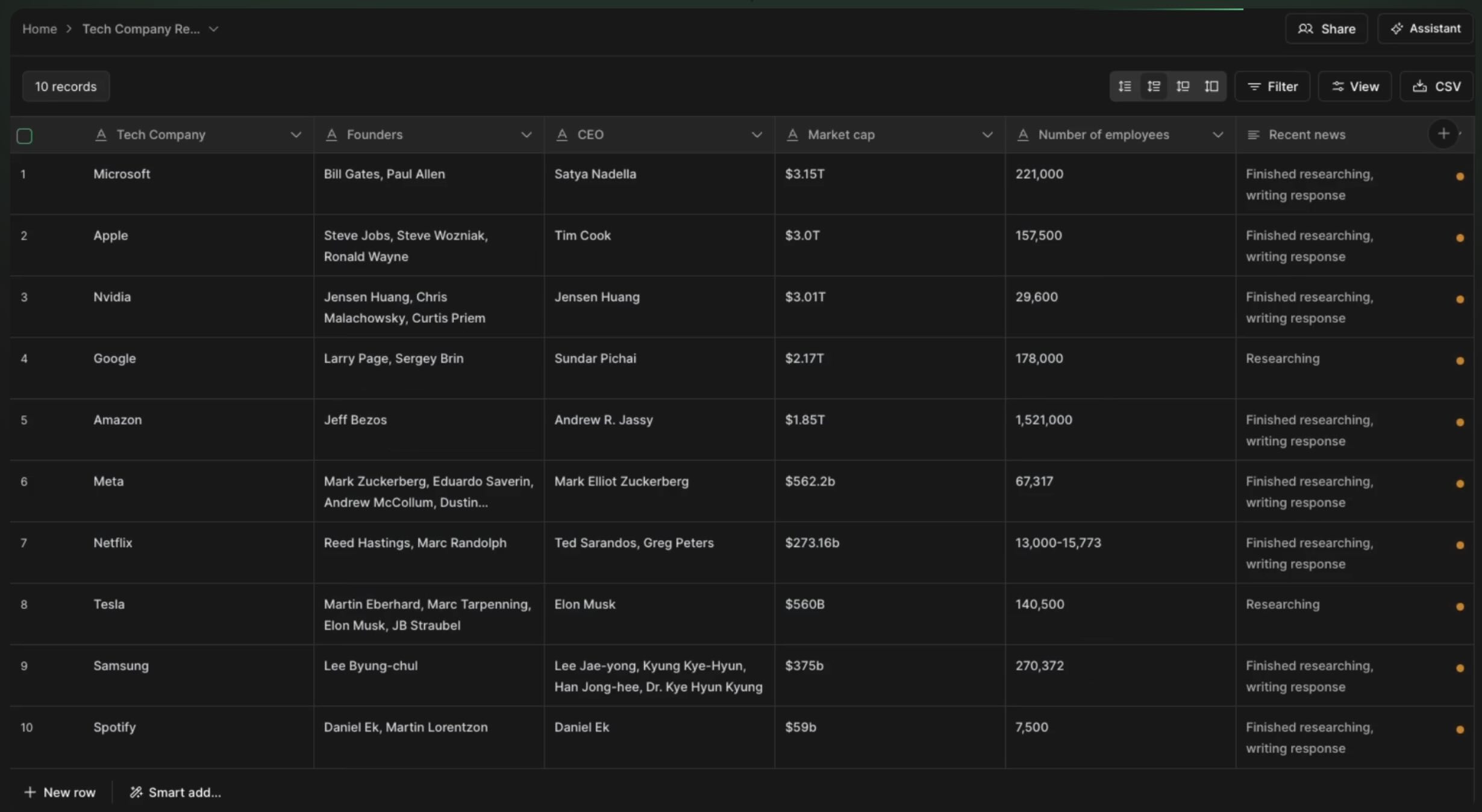Select the Jeff Bezos founders cell
The image size is (1482, 812).
coord(429,430)
